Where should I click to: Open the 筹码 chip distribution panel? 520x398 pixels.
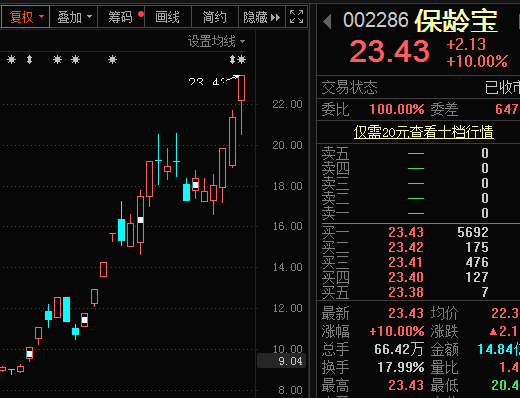pos(121,17)
